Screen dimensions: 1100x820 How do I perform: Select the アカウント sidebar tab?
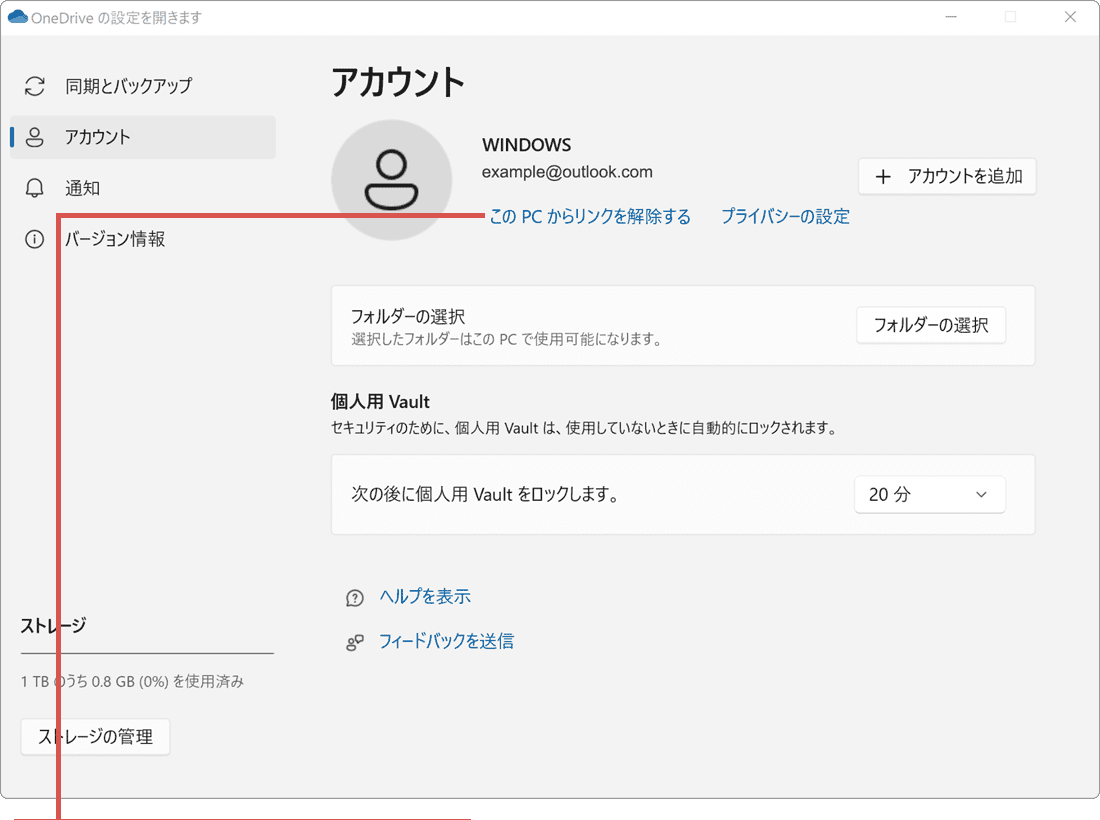pos(143,137)
